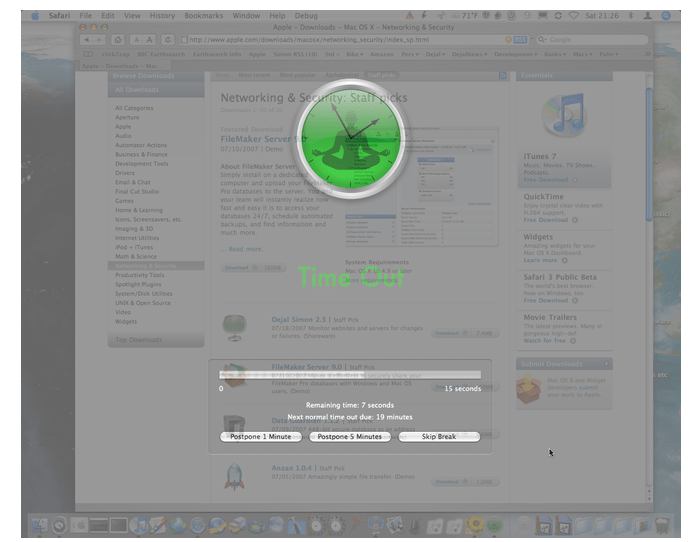This screenshot has height=542, width=693.
Task: Download FileMaker Server 160MB button
Action: tap(253, 268)
